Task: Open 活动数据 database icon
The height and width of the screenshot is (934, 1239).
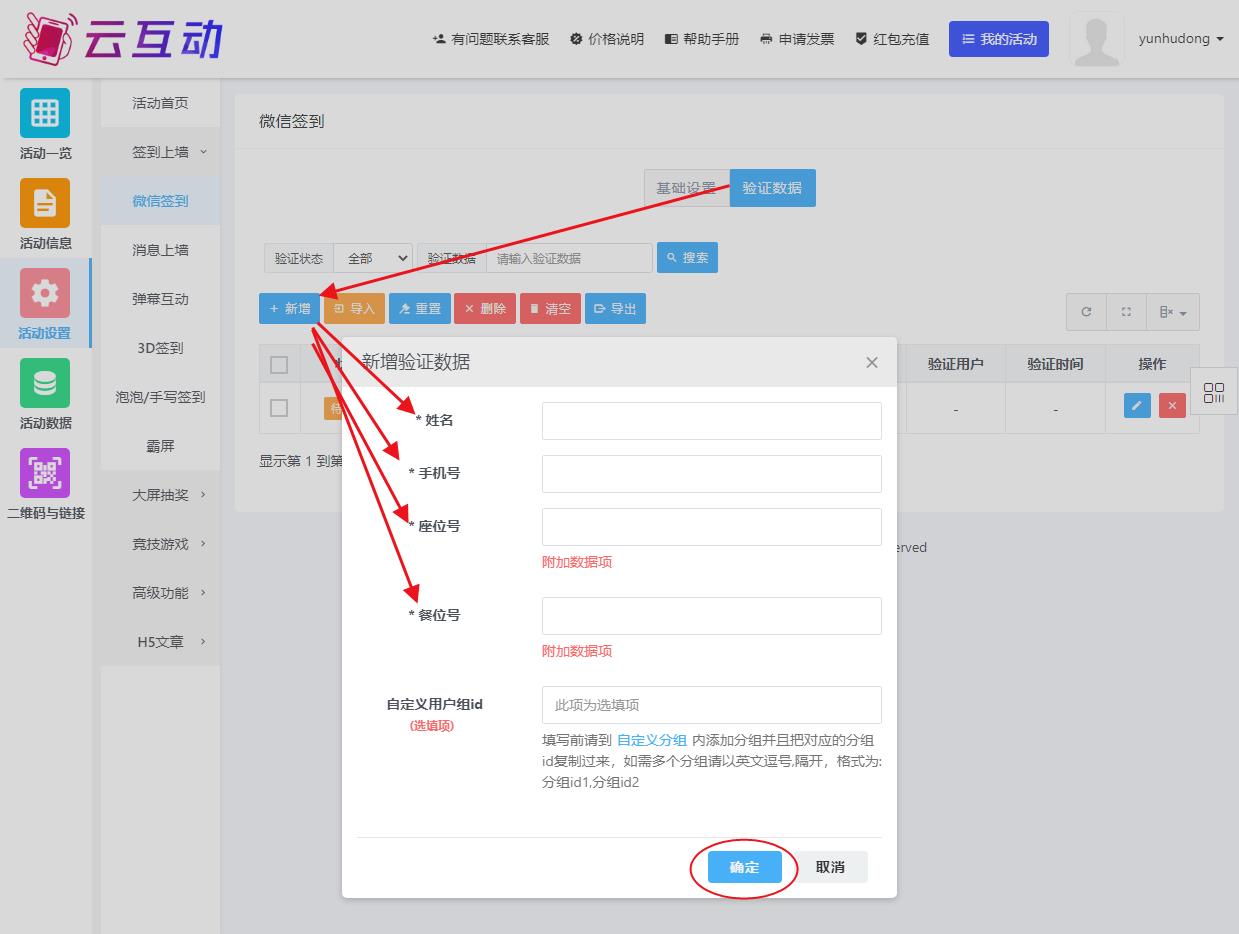Action: 45,383
